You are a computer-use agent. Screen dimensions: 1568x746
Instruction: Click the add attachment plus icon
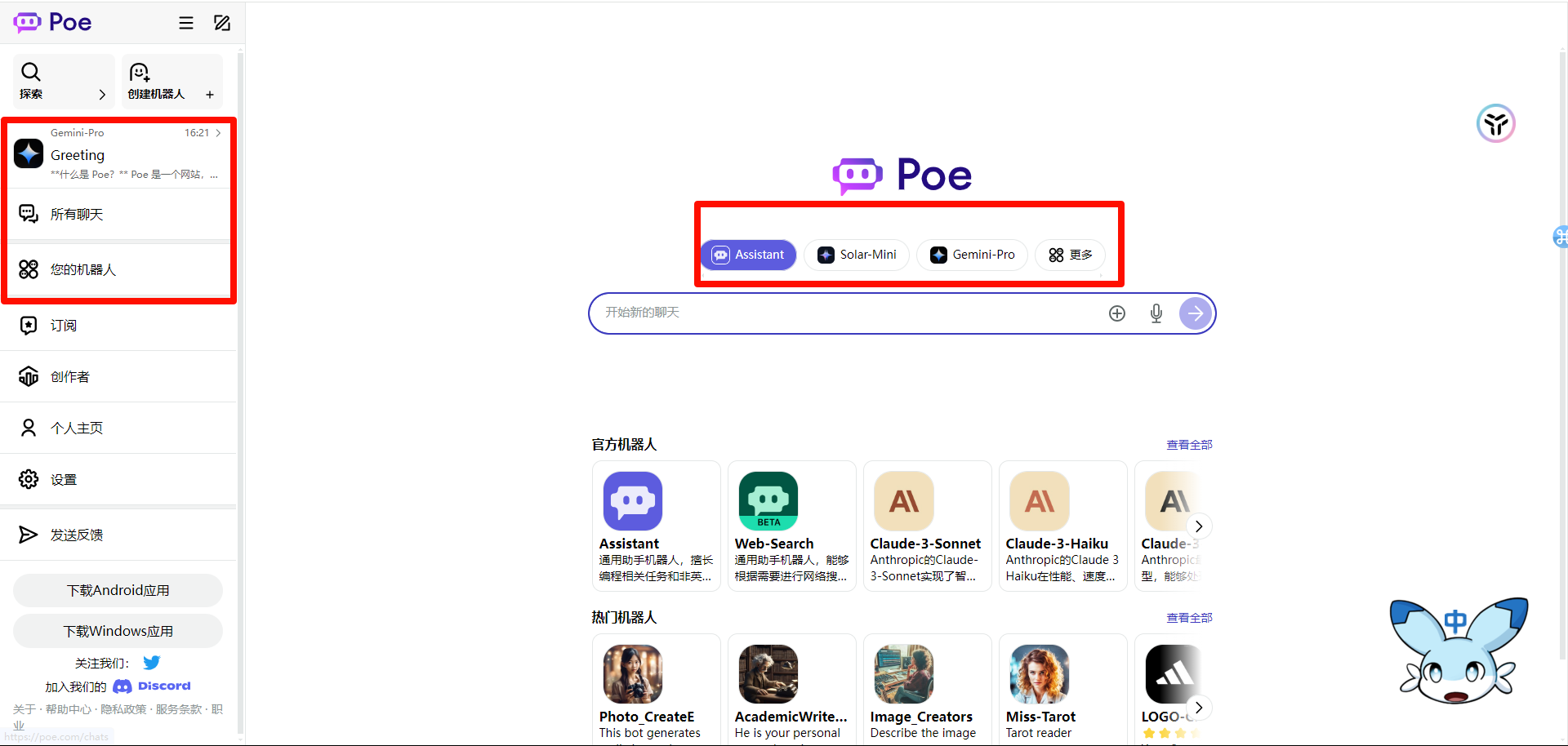tap(1116, 313)
